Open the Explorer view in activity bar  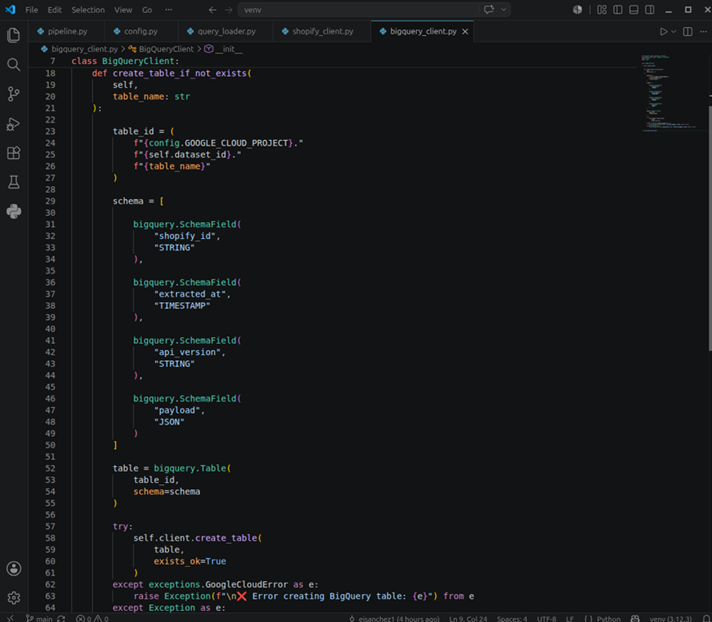(14, 35)
